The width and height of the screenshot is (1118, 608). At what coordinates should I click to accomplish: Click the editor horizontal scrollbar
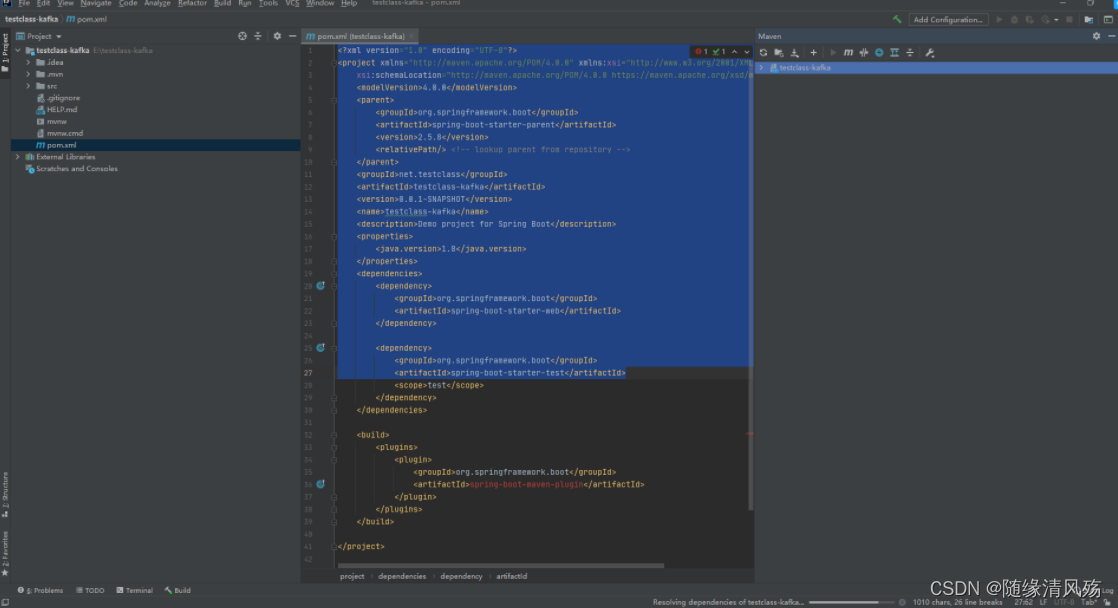click(501, 566)
